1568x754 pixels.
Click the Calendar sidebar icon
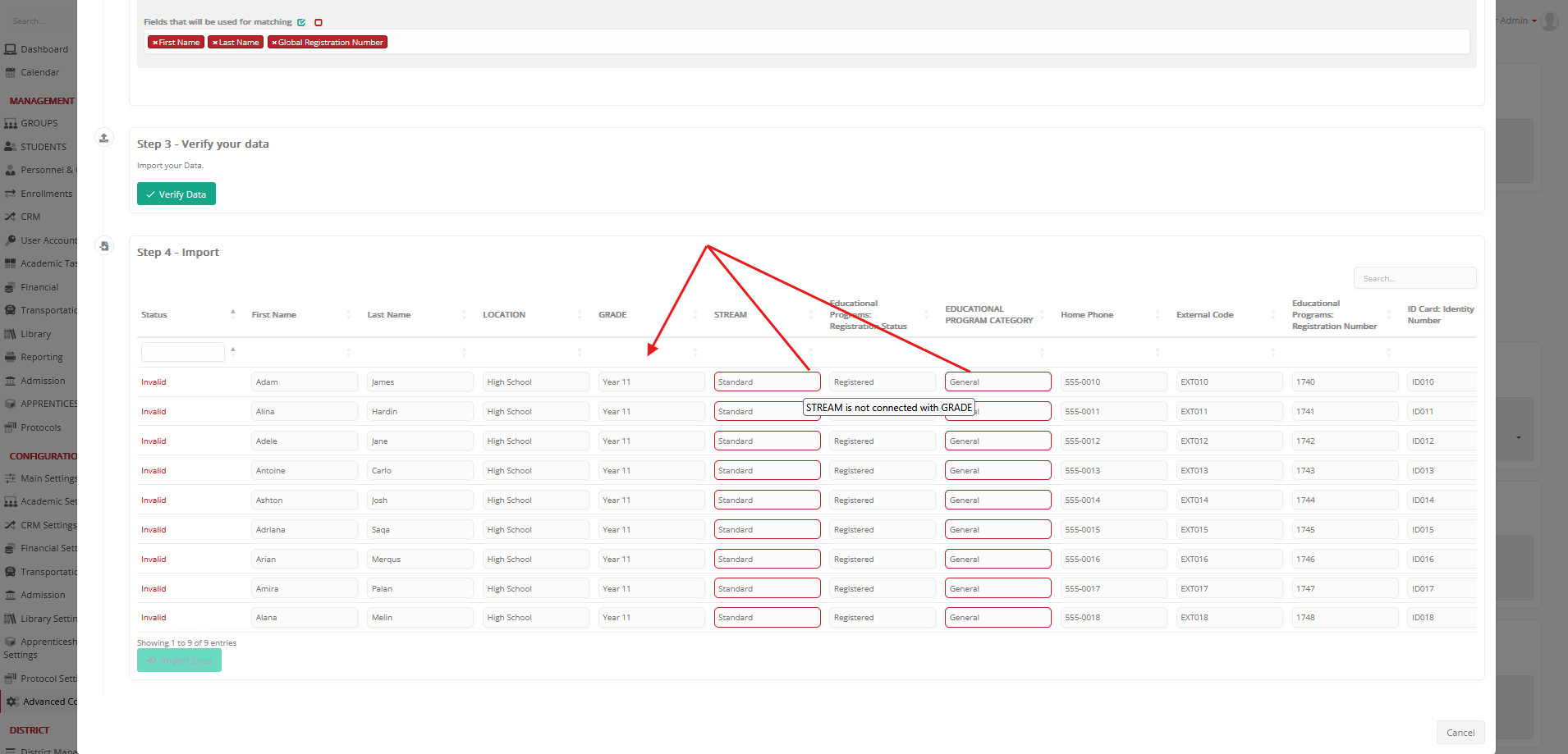click(x=11, y=72)
